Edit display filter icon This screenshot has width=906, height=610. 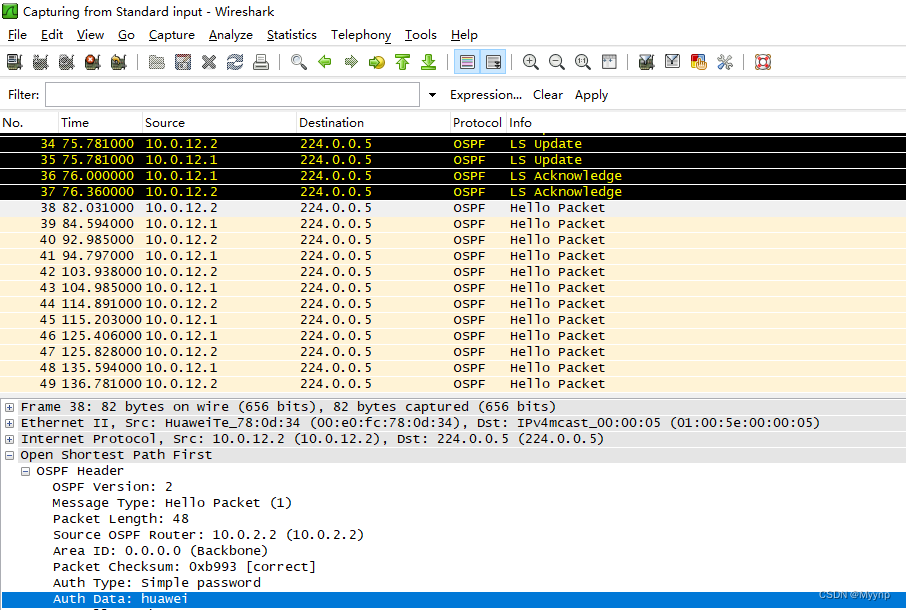(x=673, y=62)
